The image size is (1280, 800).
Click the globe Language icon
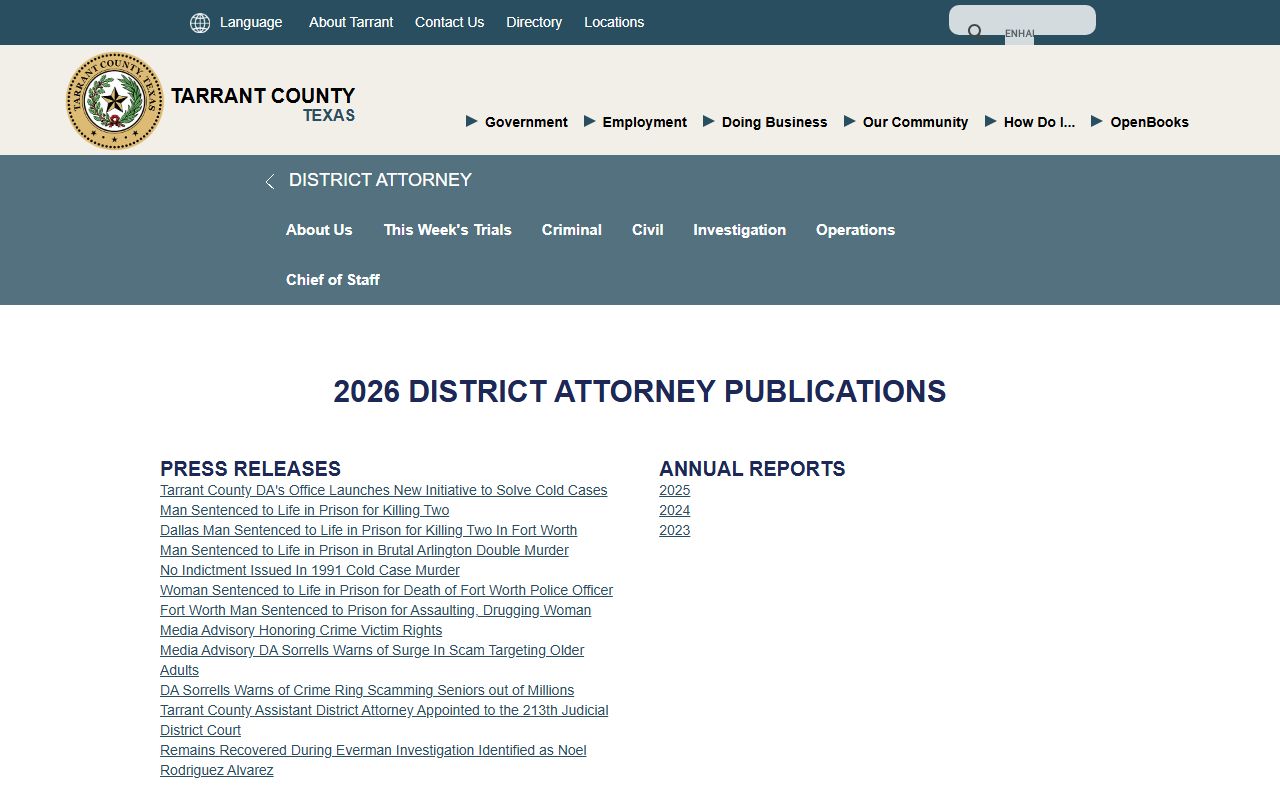coord(200,23)
